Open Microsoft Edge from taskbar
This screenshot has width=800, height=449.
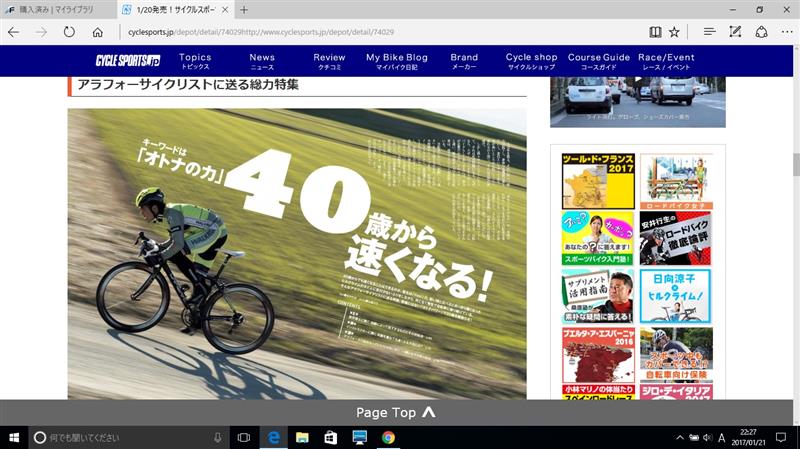[x=273, y=437]
